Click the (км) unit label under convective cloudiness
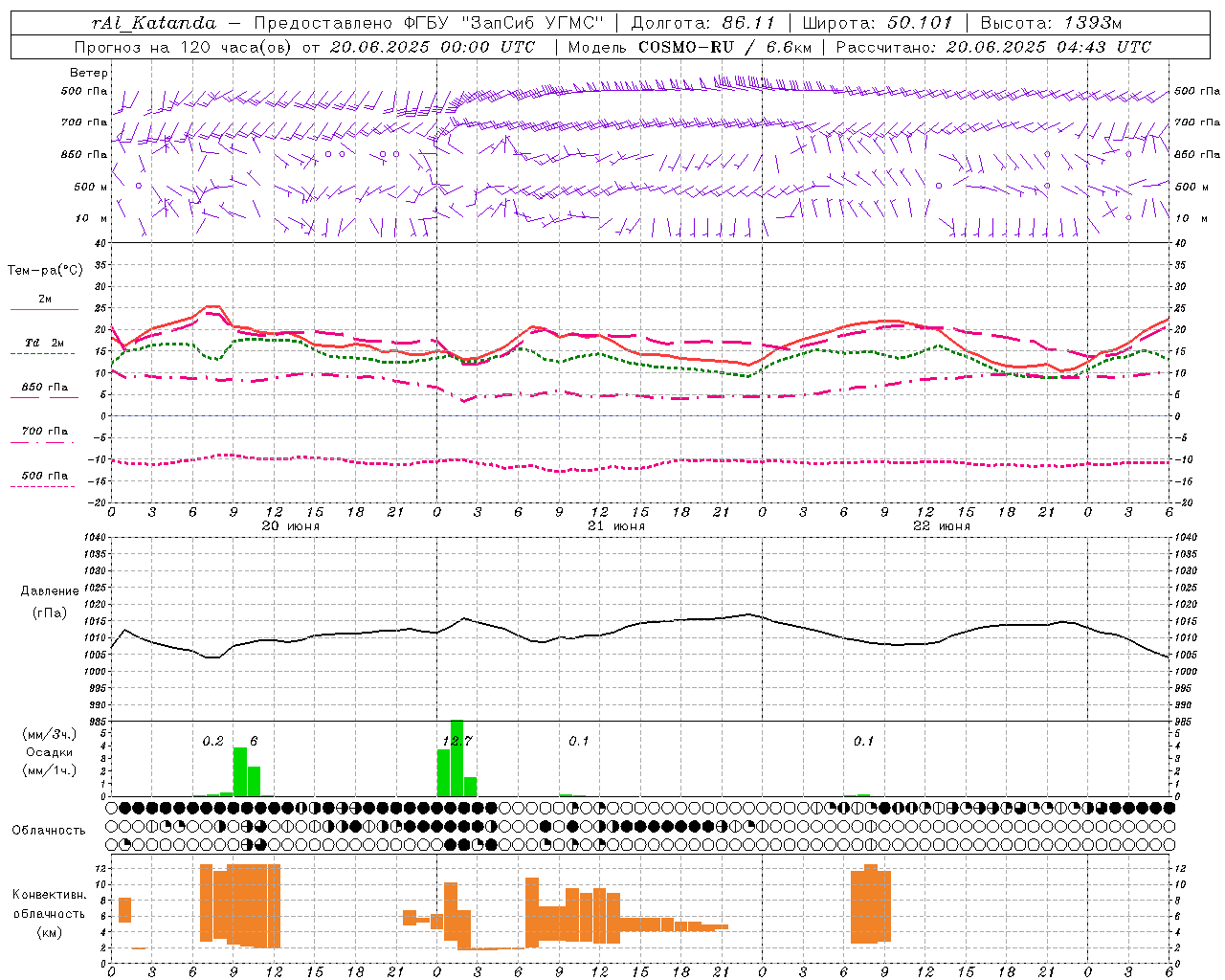Screen dimensions: 1225x980 pyautogui.click(x=49, y=932)
